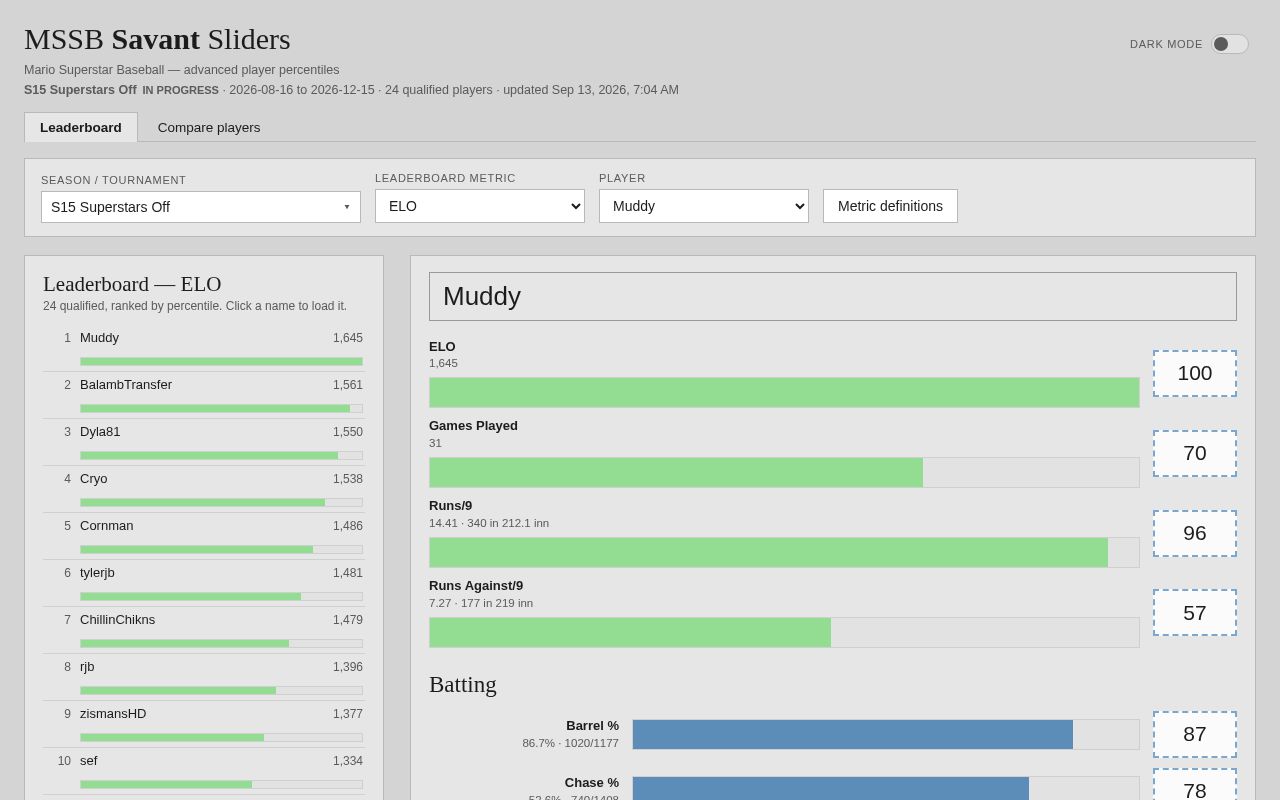The image size is (1280, 800).
Task: Click tylerjb's score 1,481
Action: tap(348, 573)
